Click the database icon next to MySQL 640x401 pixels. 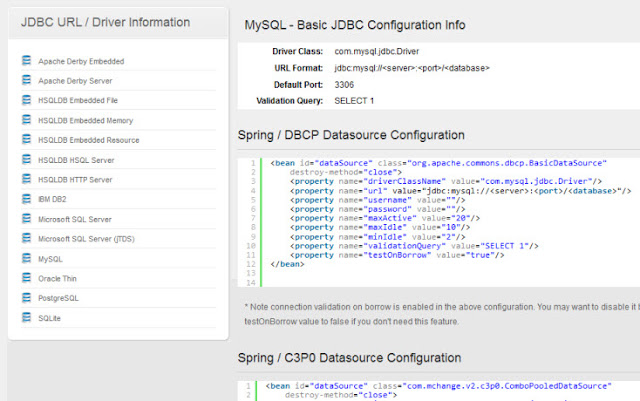(x=27, y=258)
